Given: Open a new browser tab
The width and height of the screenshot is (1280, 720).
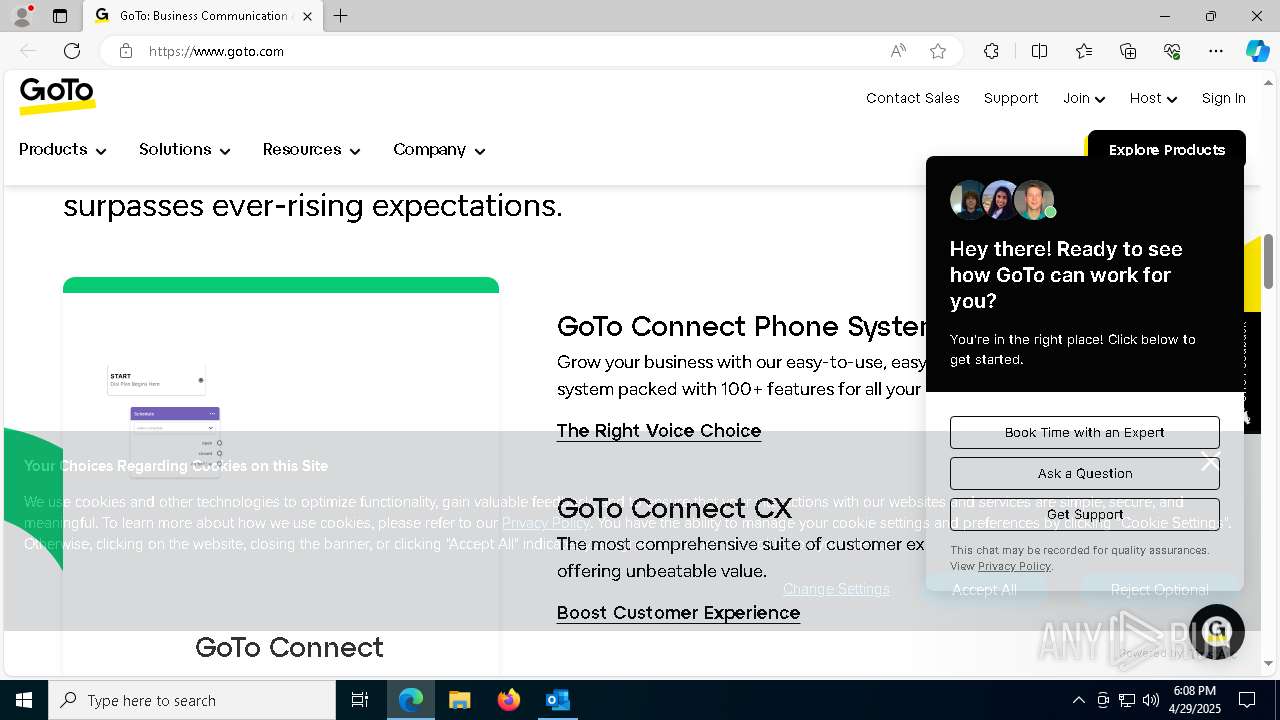Looking at the screenshot, I should click(341, 16).
